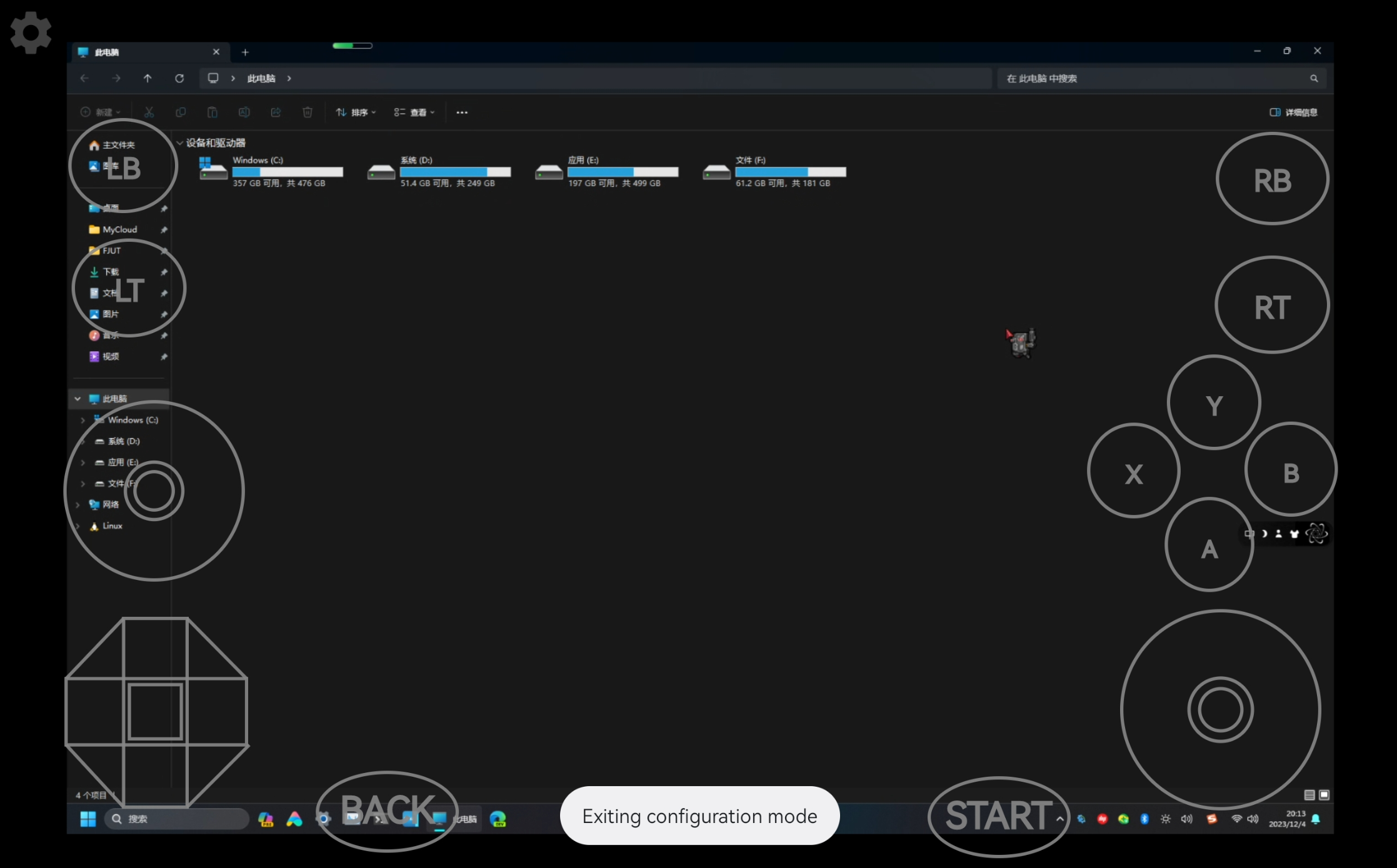The image size is (1397, 868).
Task: Click the B face button icon
Action: click(x=1290, y=472)
